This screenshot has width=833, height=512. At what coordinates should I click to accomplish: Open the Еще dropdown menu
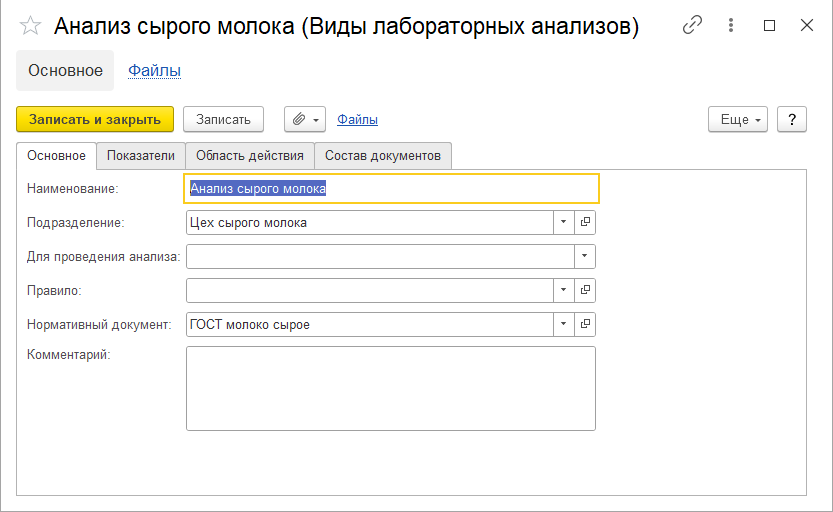(x=738, y=119)
